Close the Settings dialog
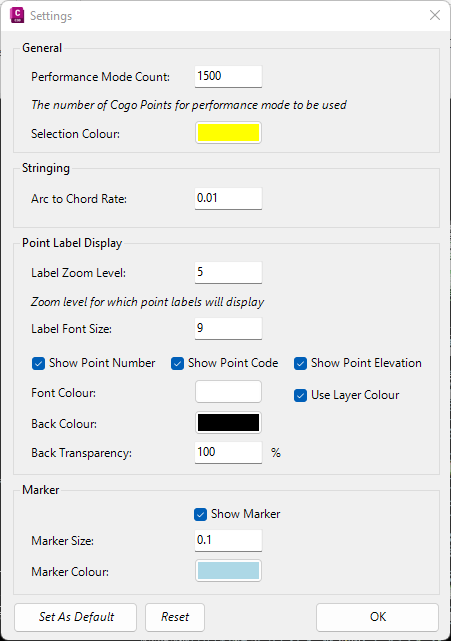Screen dimensions: 451x641 click(x=435, y=15)
